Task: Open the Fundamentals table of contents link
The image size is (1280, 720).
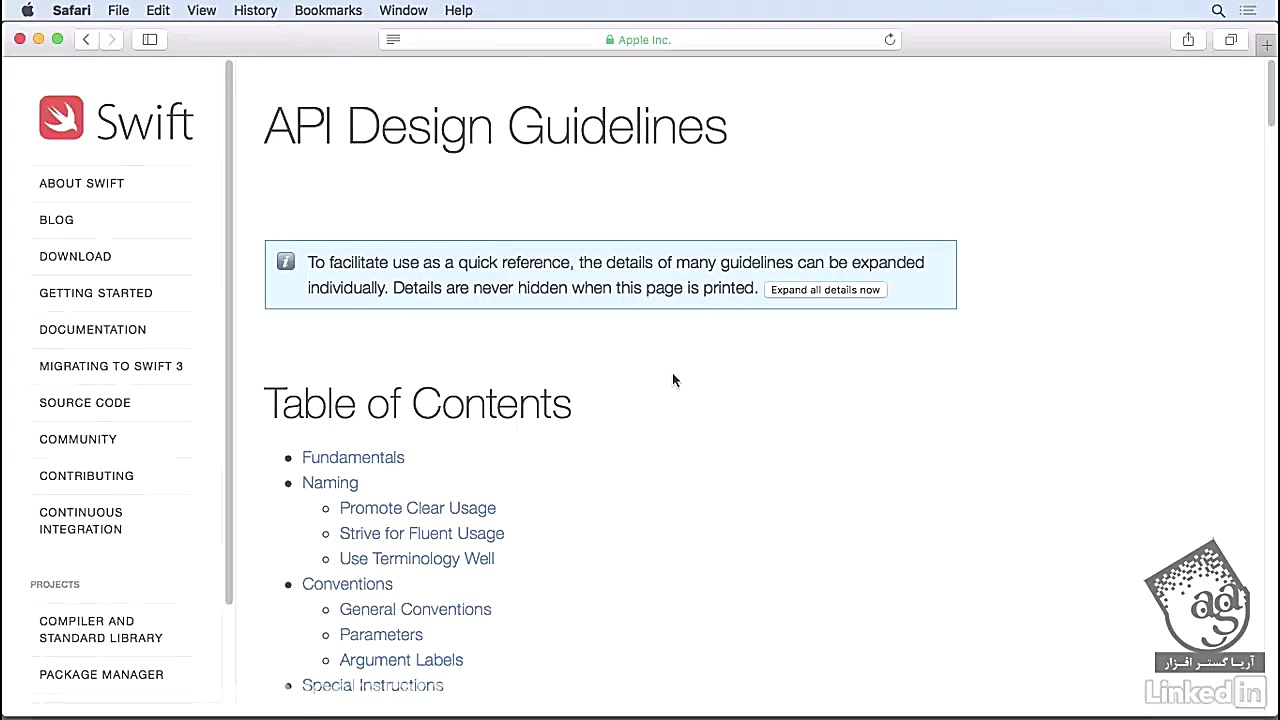Action: coord(353,457)
